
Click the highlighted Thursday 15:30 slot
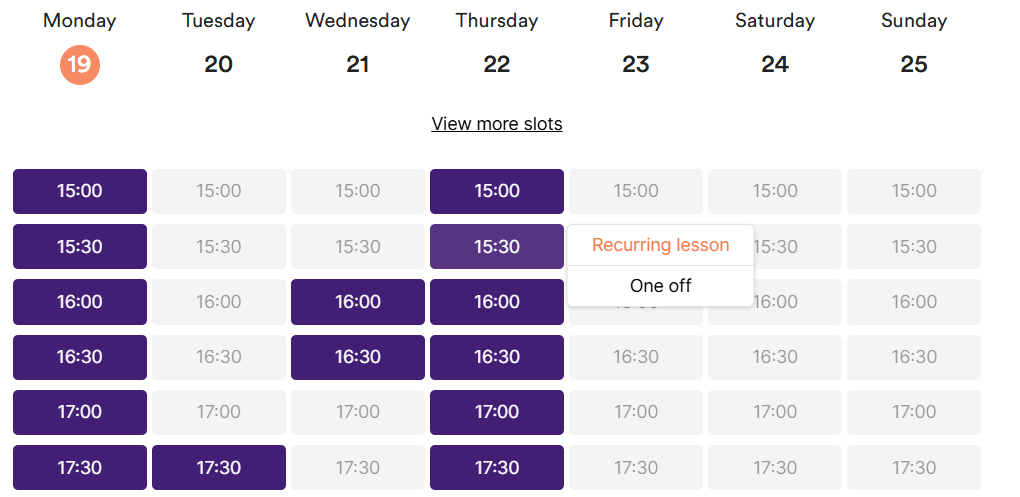[497, 246]
